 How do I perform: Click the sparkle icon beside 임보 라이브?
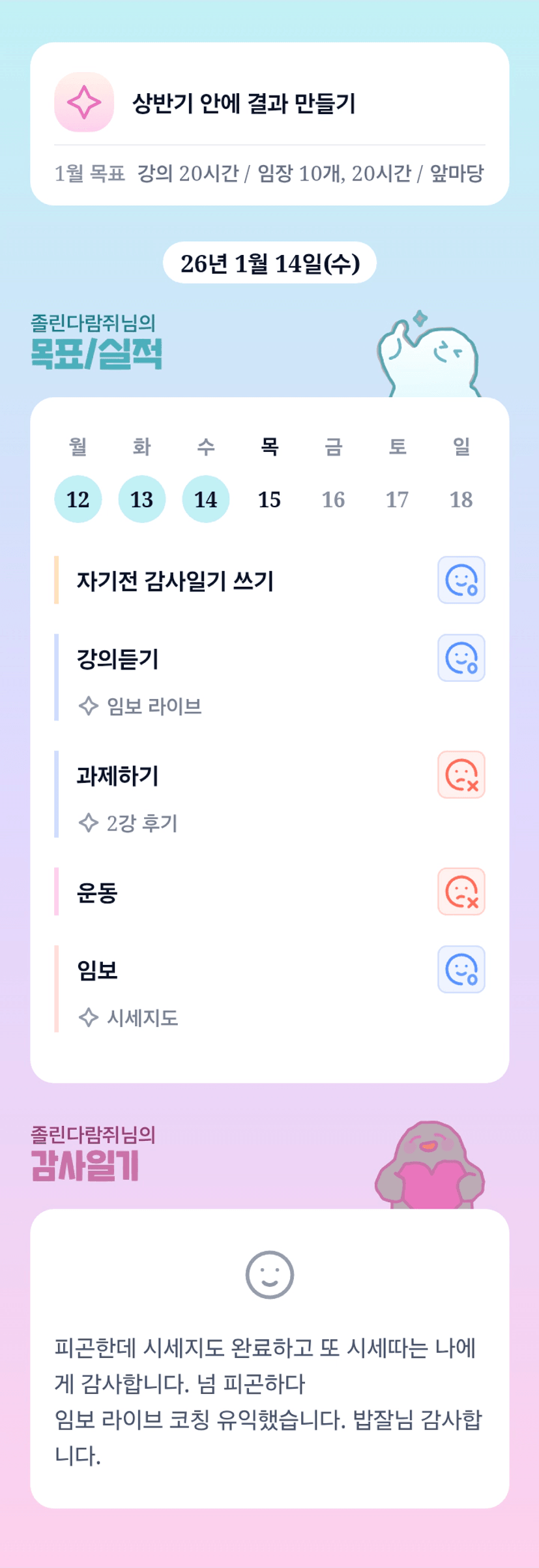[x=88, y=706]
